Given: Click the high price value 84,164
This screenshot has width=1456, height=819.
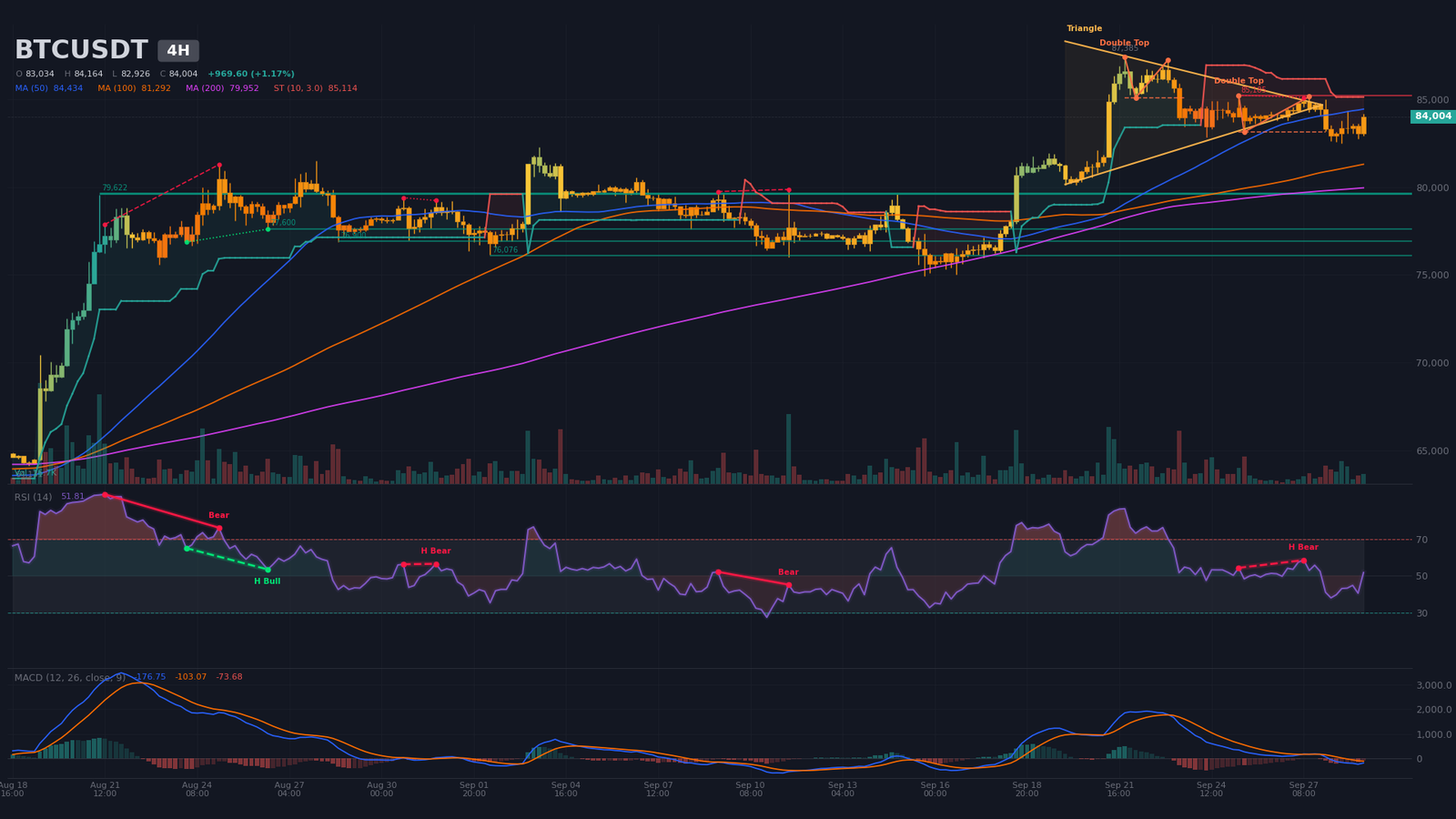Looking at the screenshot, I should [88, 75].
